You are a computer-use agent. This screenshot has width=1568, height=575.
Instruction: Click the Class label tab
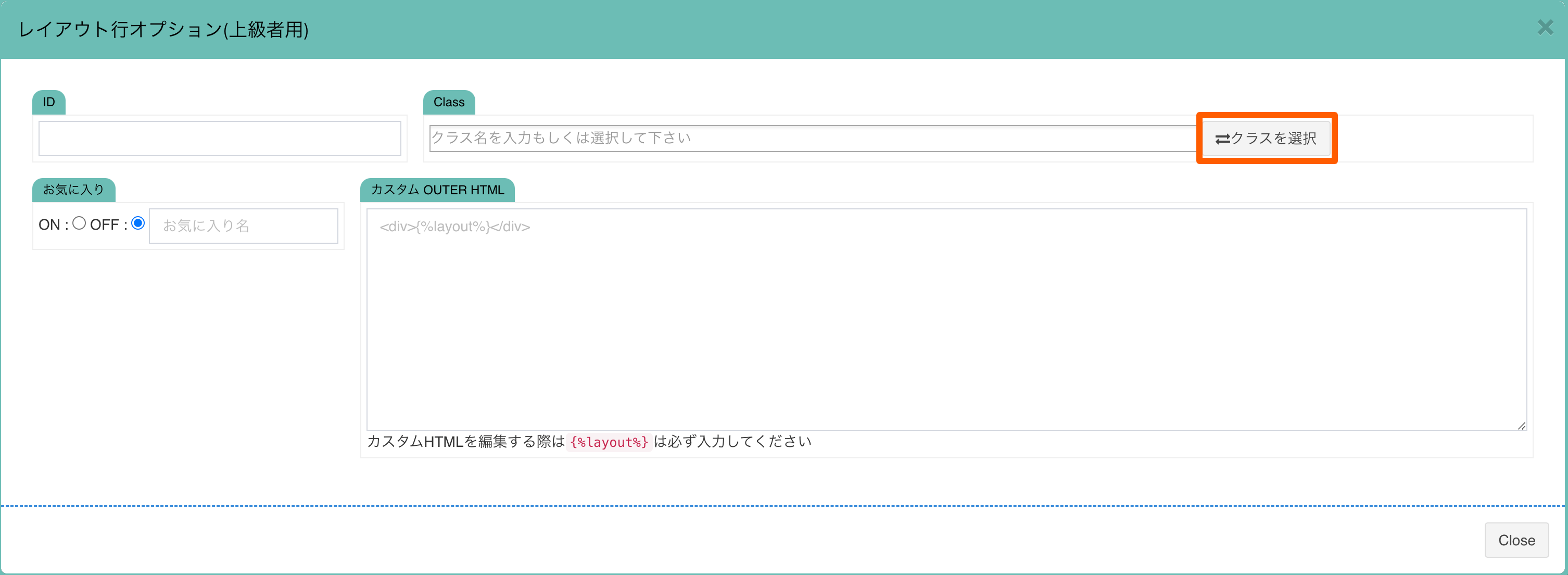pos(449,102)
